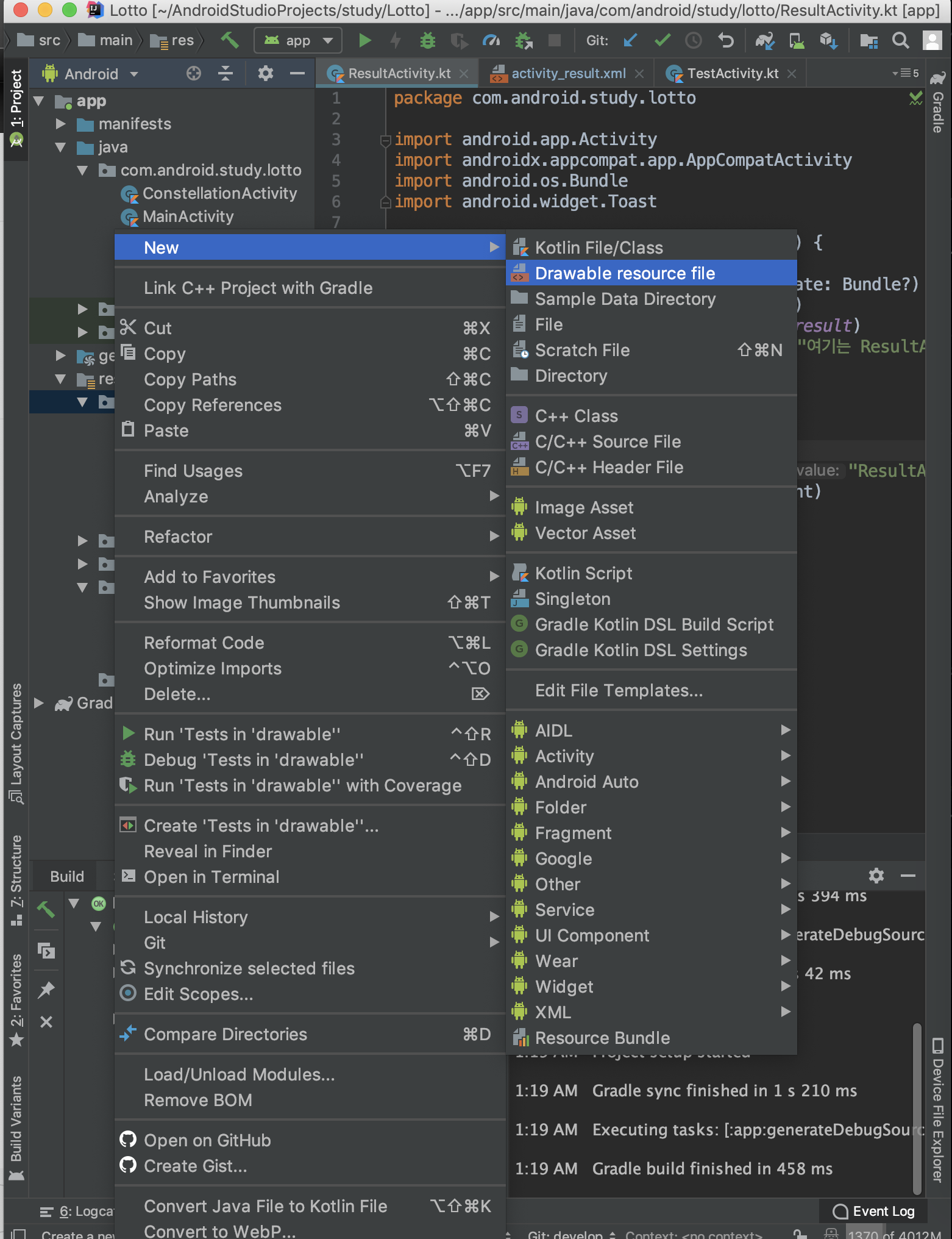Expand Gradle Scripts tree node

coord(38,703)
